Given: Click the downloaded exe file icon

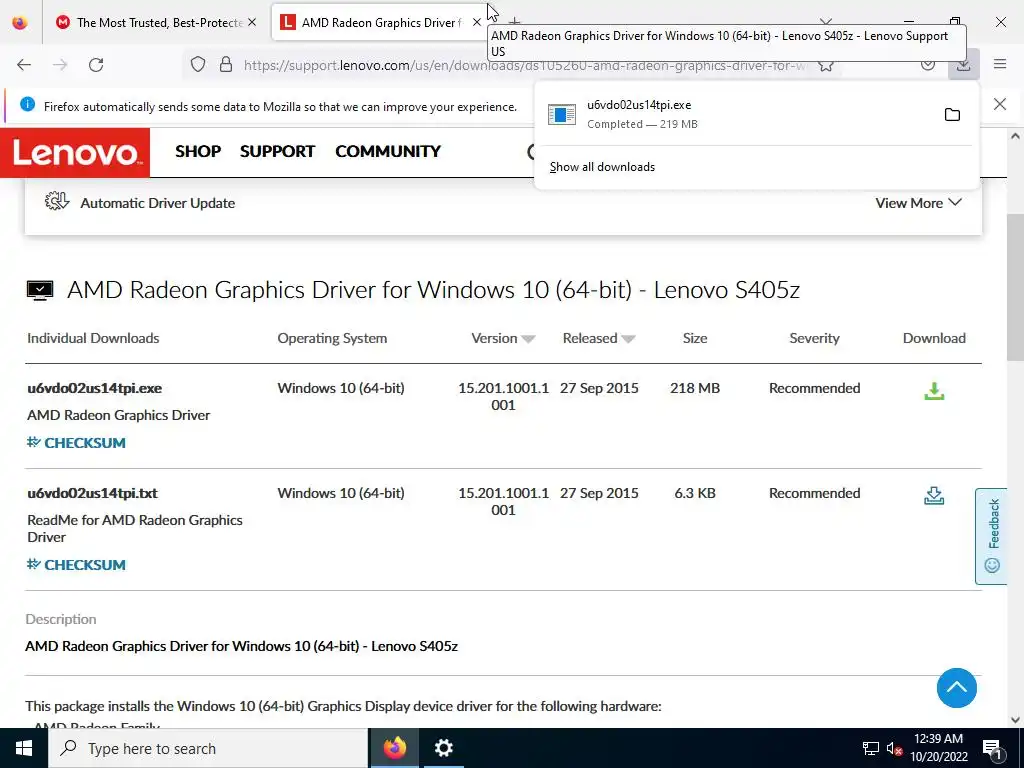Looking at the screenshot, I should (562, 115).
